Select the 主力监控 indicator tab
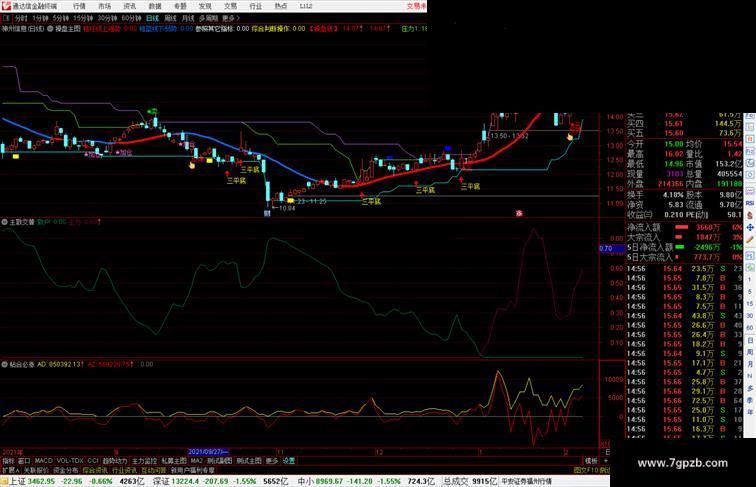The width and height of the screenshot is (756, 487). pyautogui.click(x=145, y=461)
